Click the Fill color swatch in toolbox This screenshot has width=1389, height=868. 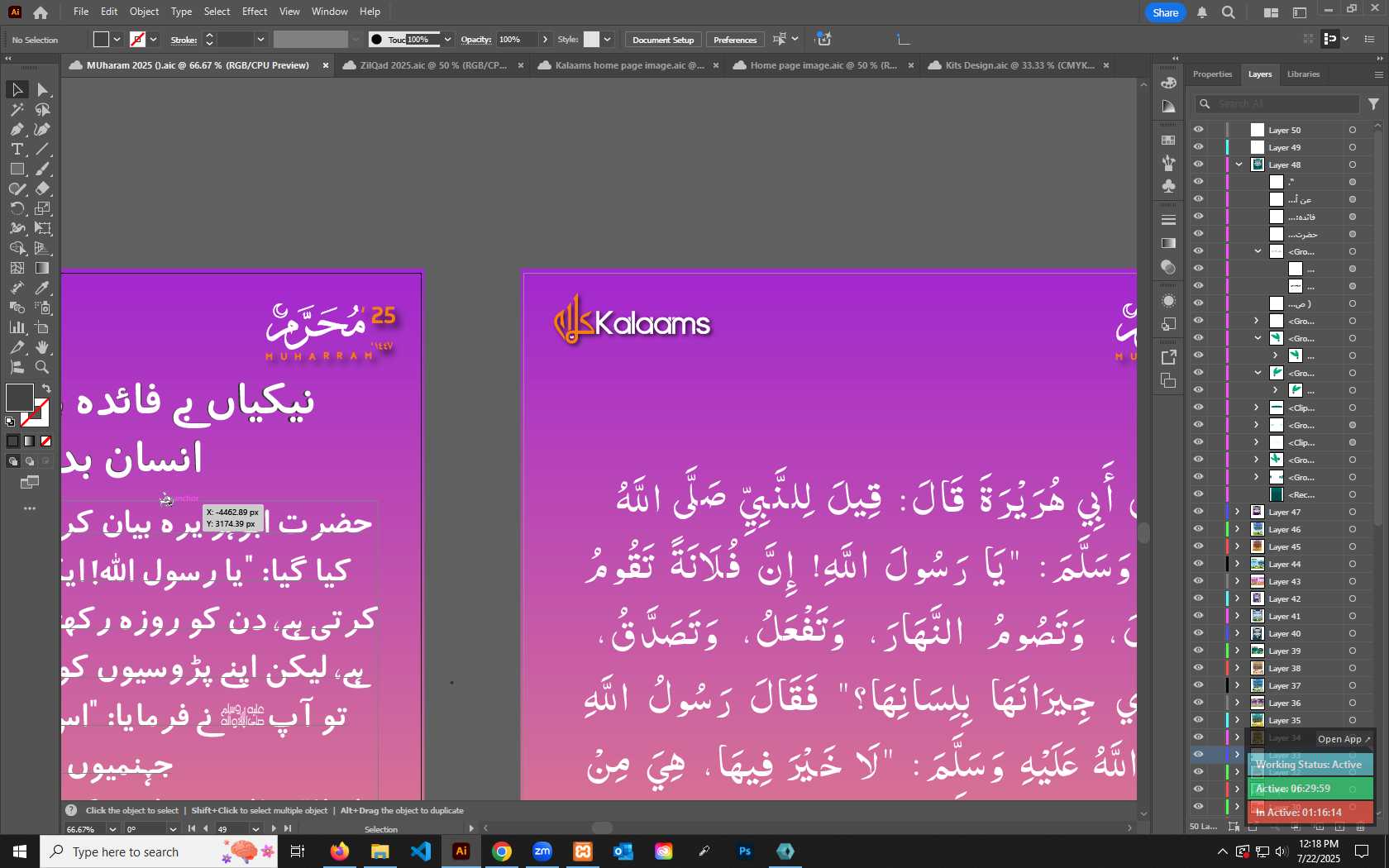click(19, 398)
